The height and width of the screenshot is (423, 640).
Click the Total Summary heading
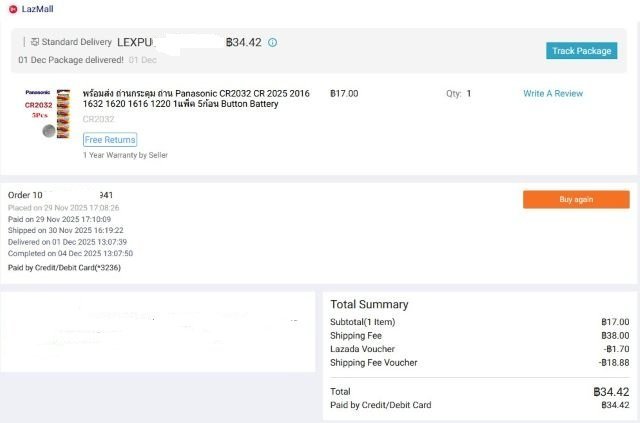click(369, 304)
